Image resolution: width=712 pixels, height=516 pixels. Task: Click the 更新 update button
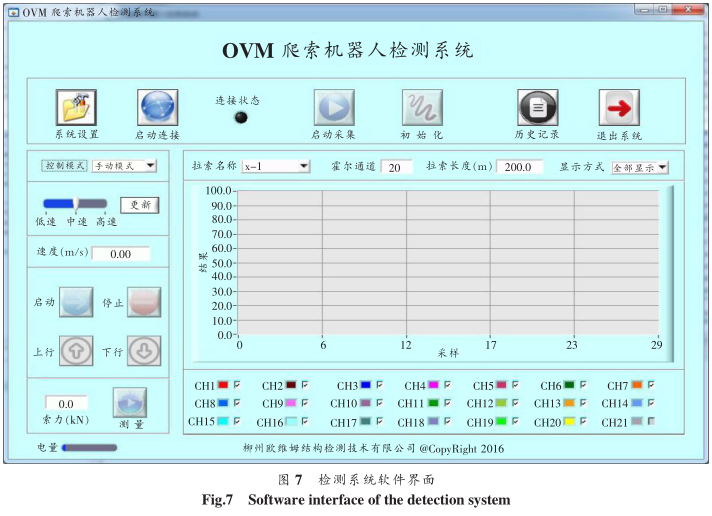[140, 204]
